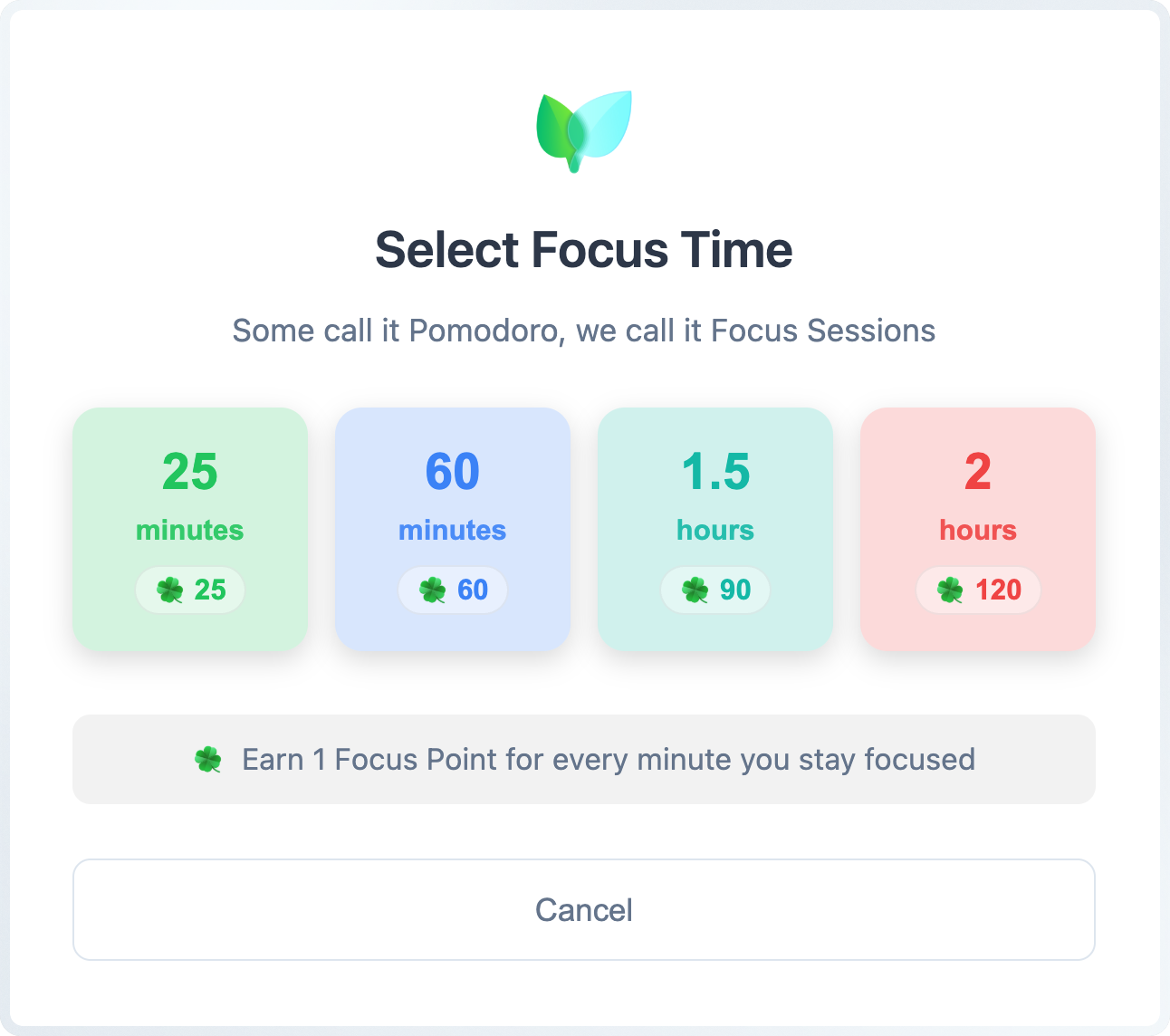Click the clover icon on the 25-point badge
Screen dimensions: 1170x1036
pos(169,590)
